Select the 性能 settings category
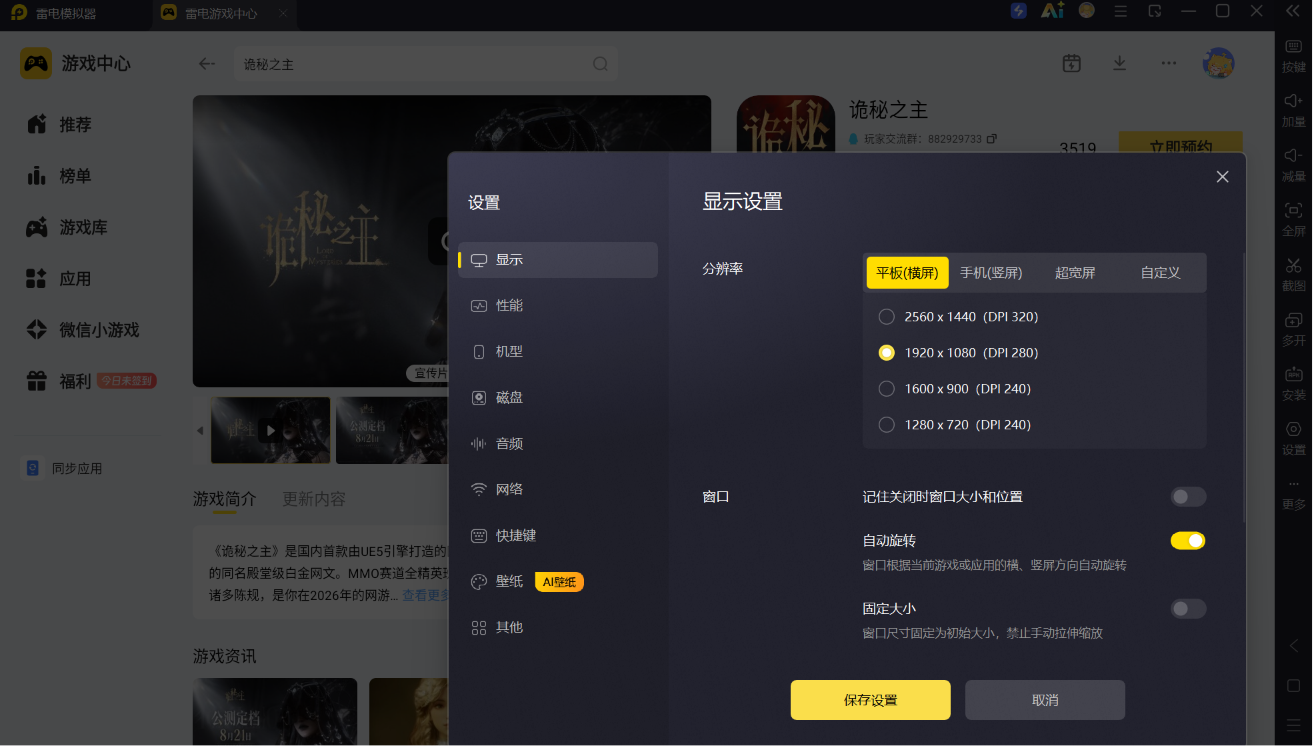 [x=558, y=305]
